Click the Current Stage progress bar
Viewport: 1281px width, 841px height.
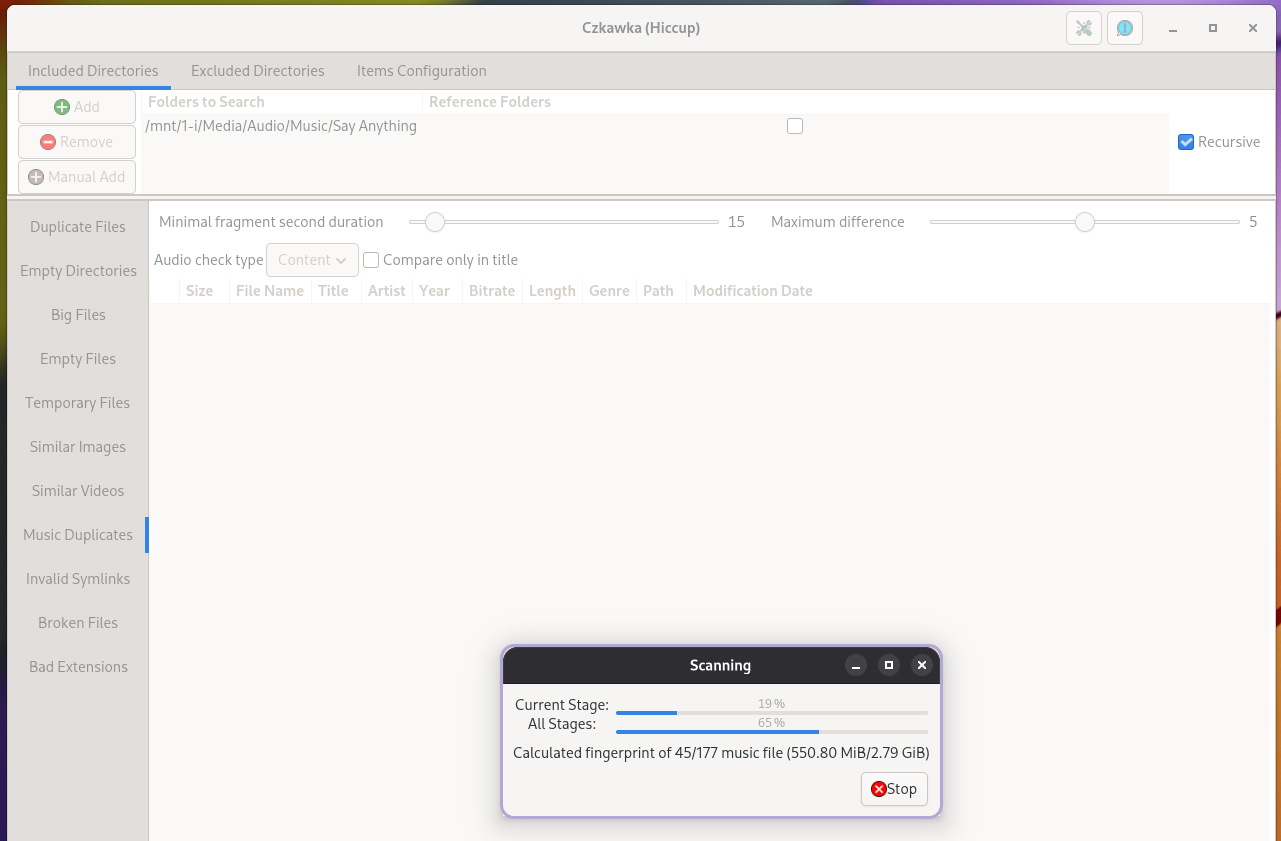772,713
